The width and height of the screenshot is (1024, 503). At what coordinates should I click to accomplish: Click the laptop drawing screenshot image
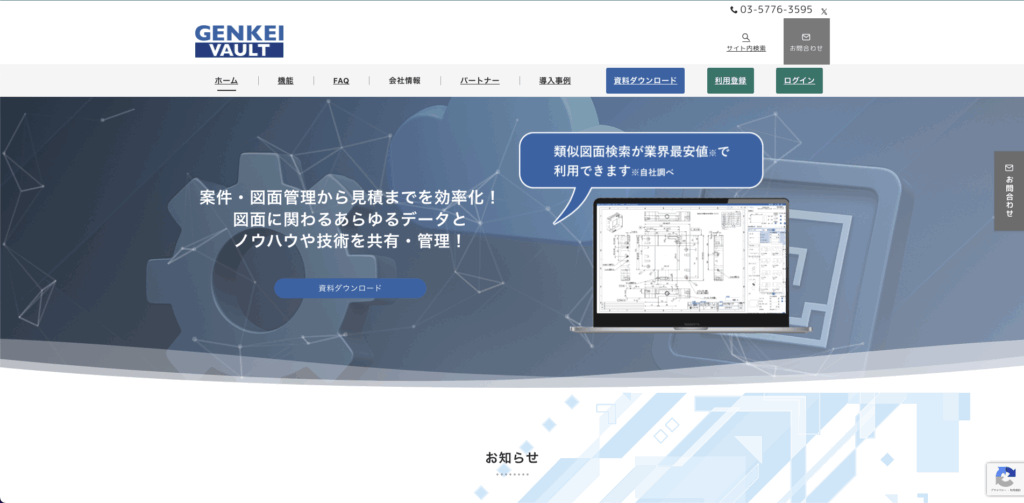click(691, 262)
